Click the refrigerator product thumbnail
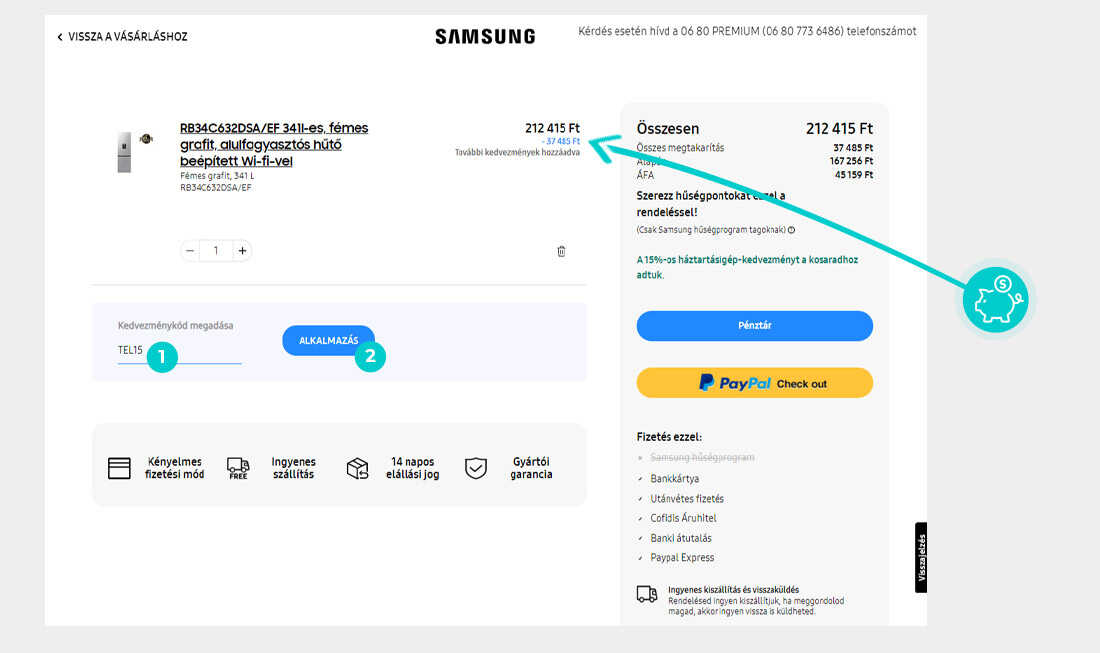Image resolution: width=1100 pixels, height=653 pixels. (x=124, y=152)
